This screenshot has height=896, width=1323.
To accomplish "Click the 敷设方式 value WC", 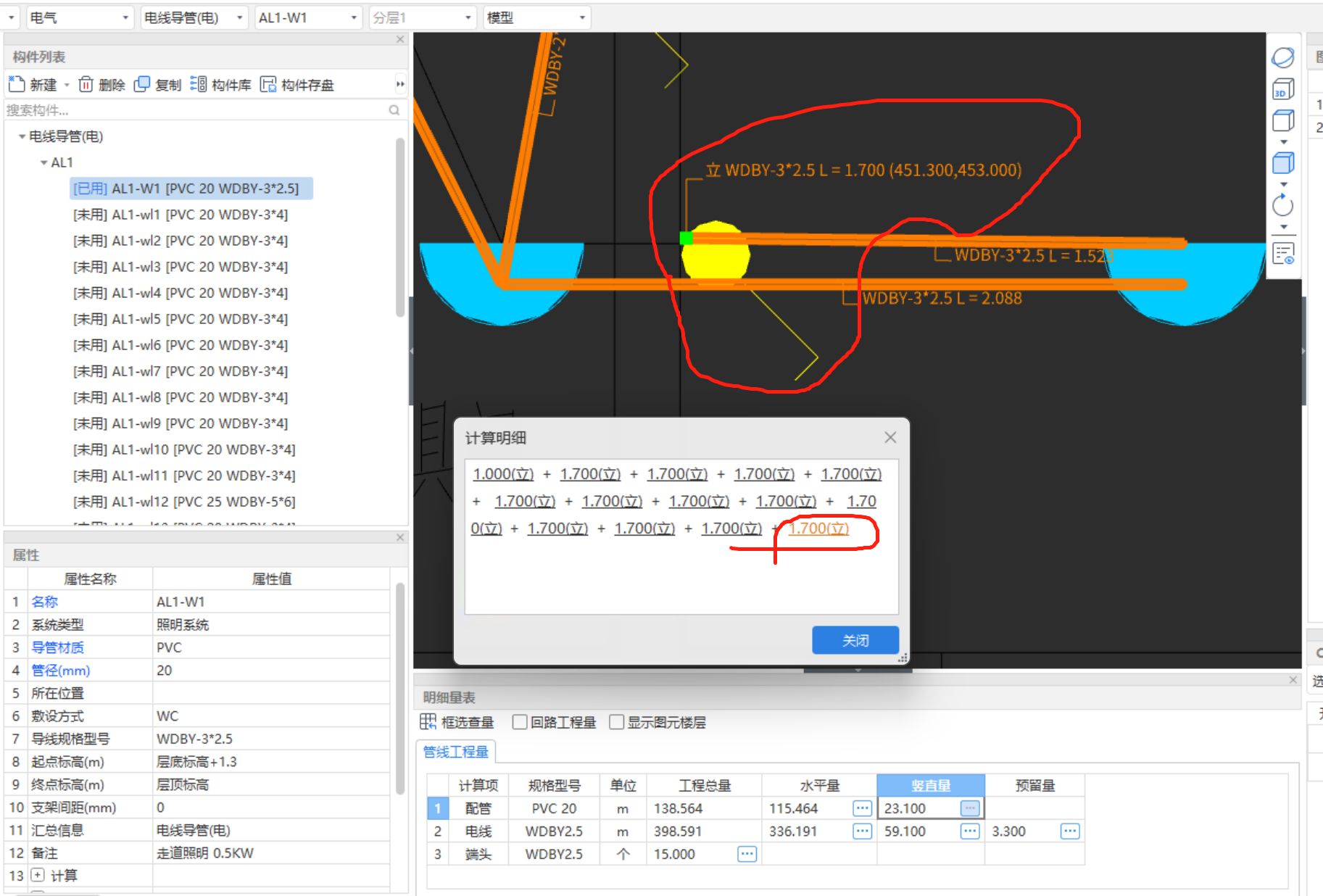I will [271, 716].
